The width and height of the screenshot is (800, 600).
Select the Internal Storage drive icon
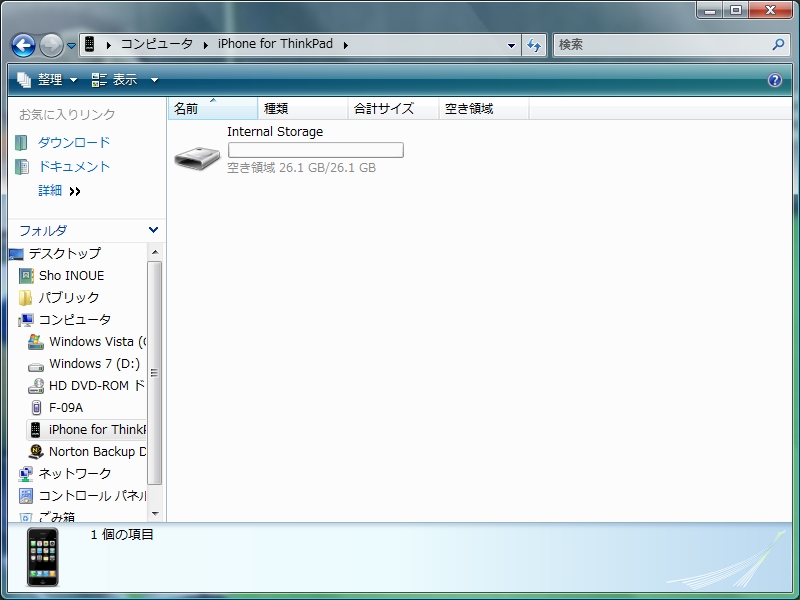[x=197, y=158]
